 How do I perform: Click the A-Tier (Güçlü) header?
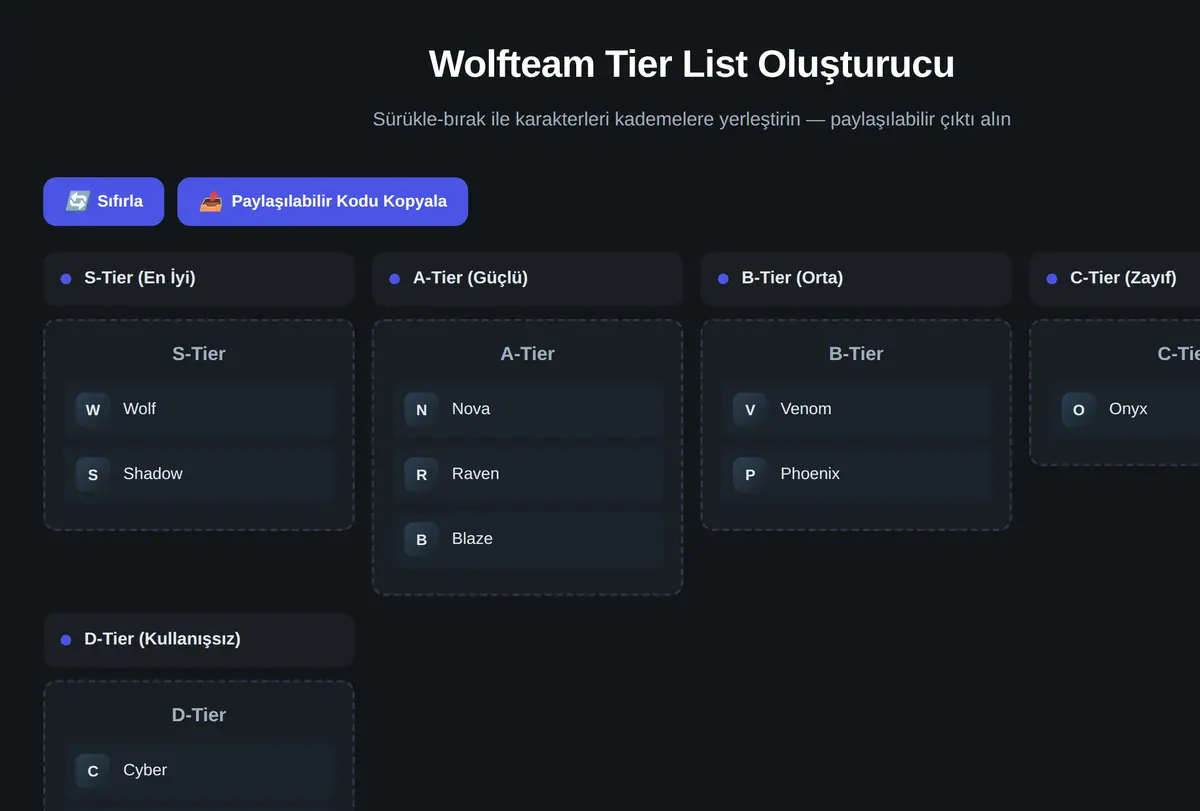[x=527, y=278]
